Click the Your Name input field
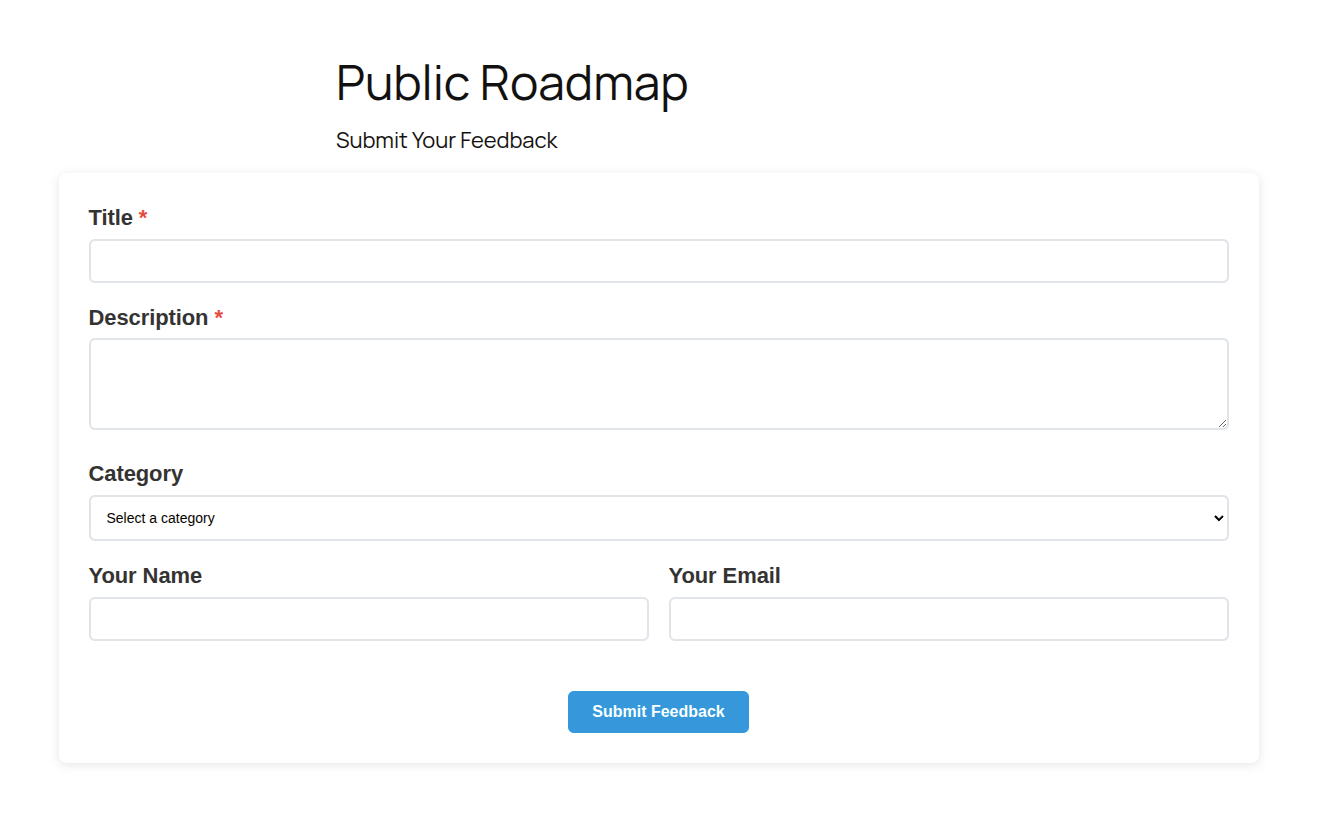 coord(368,619)
